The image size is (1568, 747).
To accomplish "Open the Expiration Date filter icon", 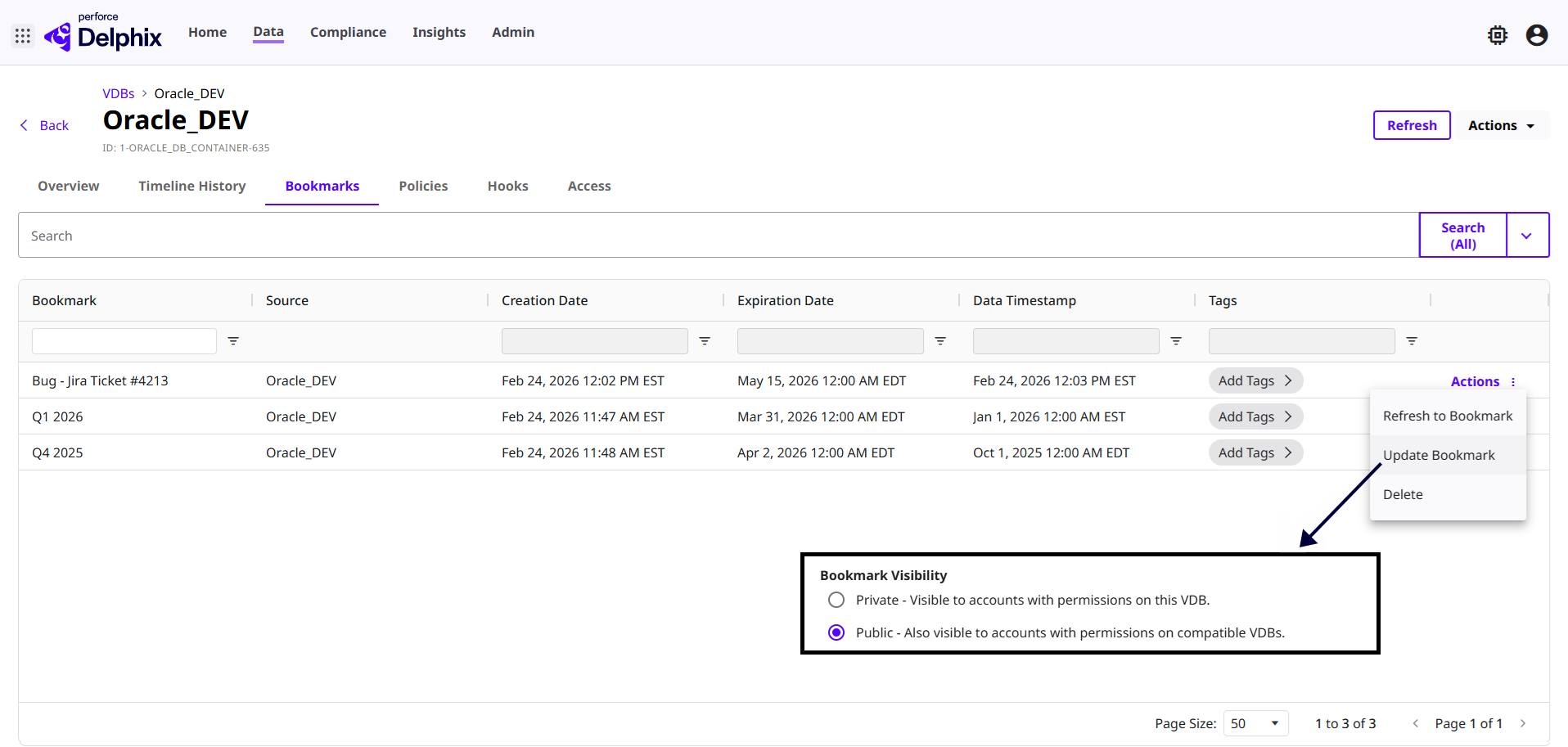I will tap(940, 341).
